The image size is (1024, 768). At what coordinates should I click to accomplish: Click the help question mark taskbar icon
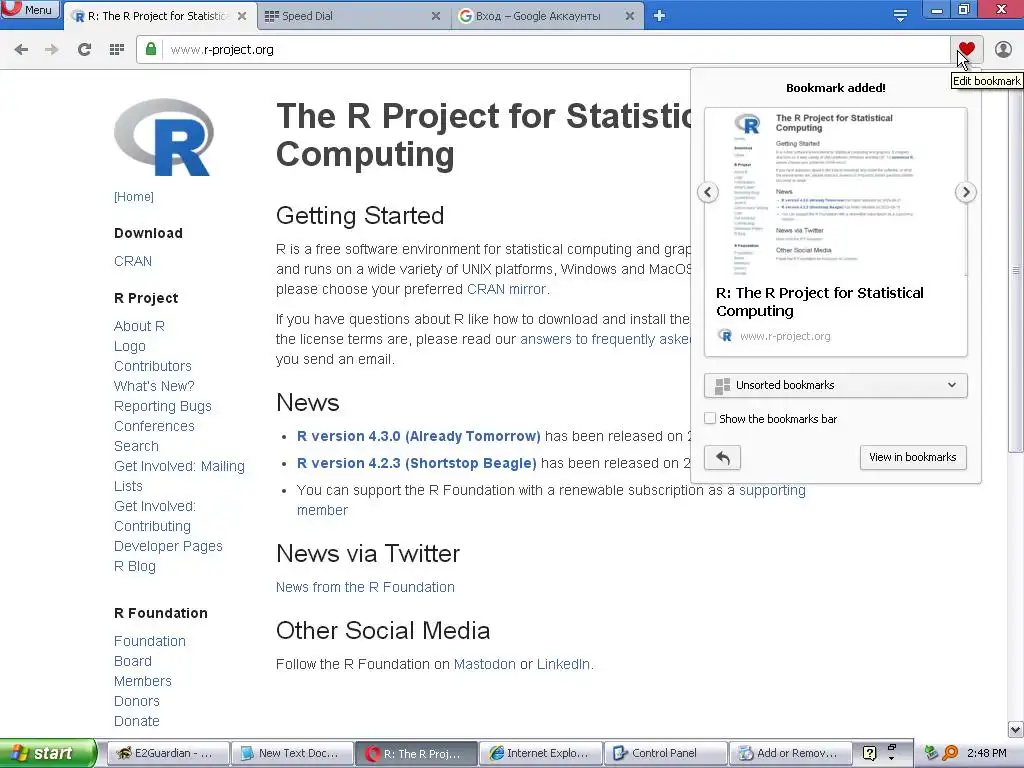[869, 753]
